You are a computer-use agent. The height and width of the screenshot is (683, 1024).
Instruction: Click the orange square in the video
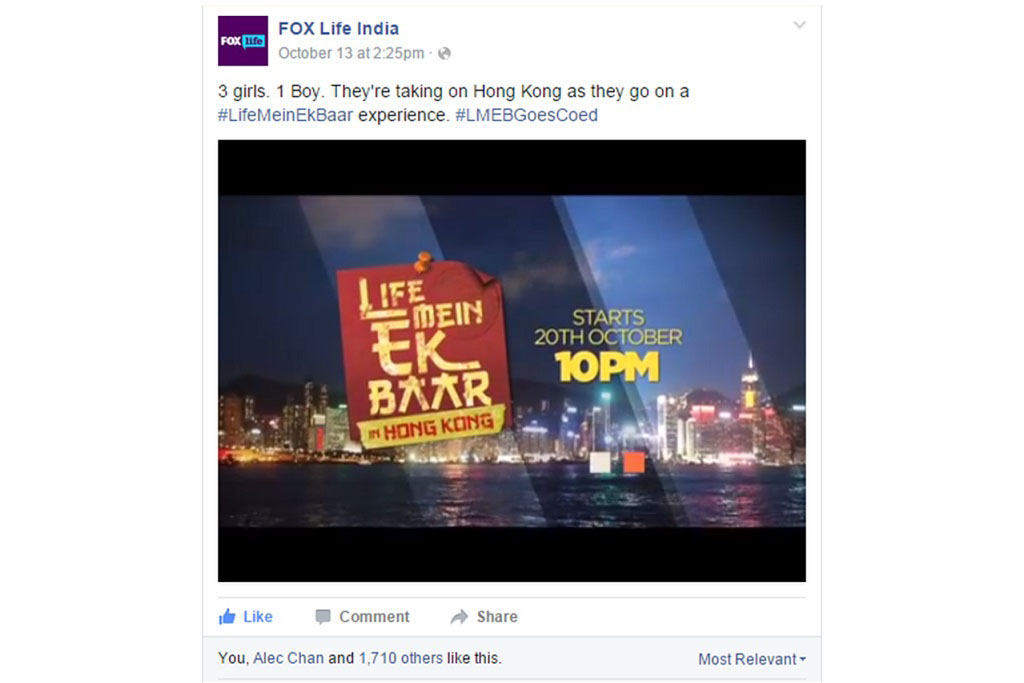coord(634,462)
